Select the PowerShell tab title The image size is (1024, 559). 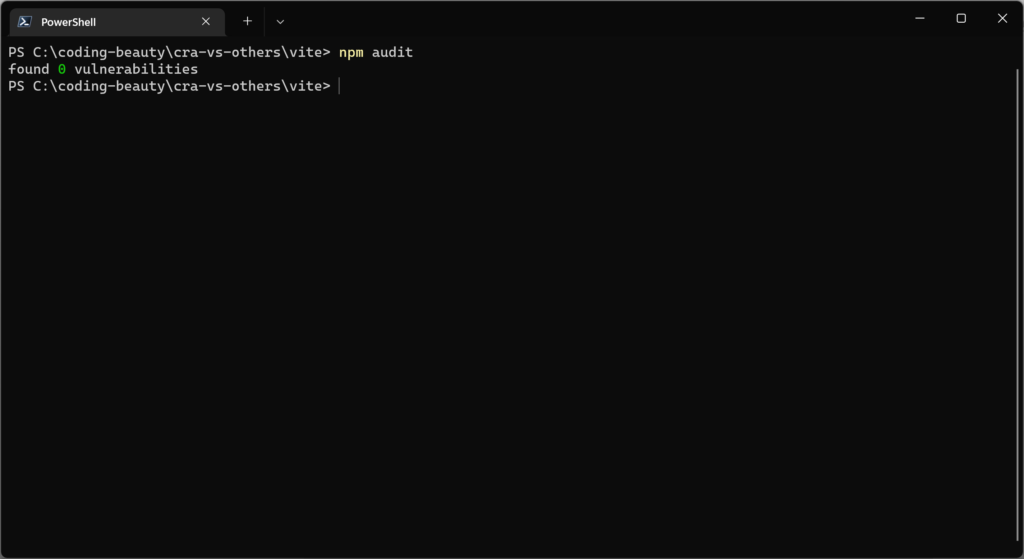coord(68,22)
